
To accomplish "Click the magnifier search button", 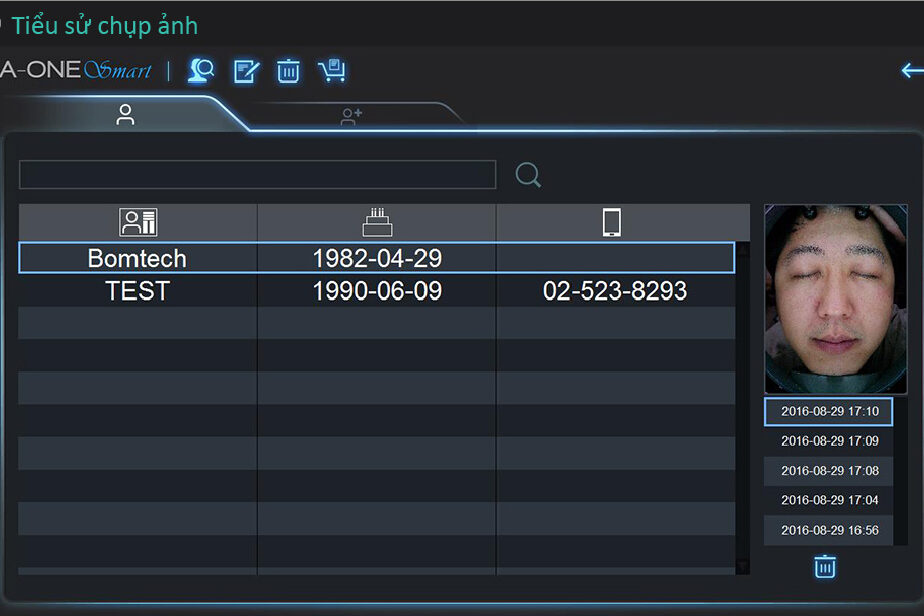I will (528, 176).
